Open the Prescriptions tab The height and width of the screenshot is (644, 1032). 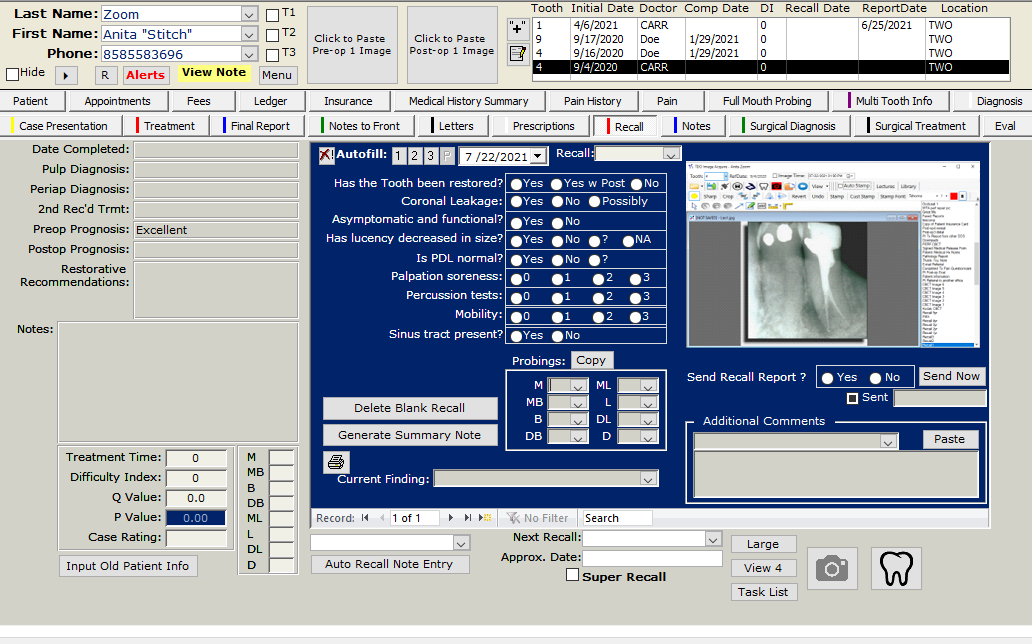pos(543,126)
